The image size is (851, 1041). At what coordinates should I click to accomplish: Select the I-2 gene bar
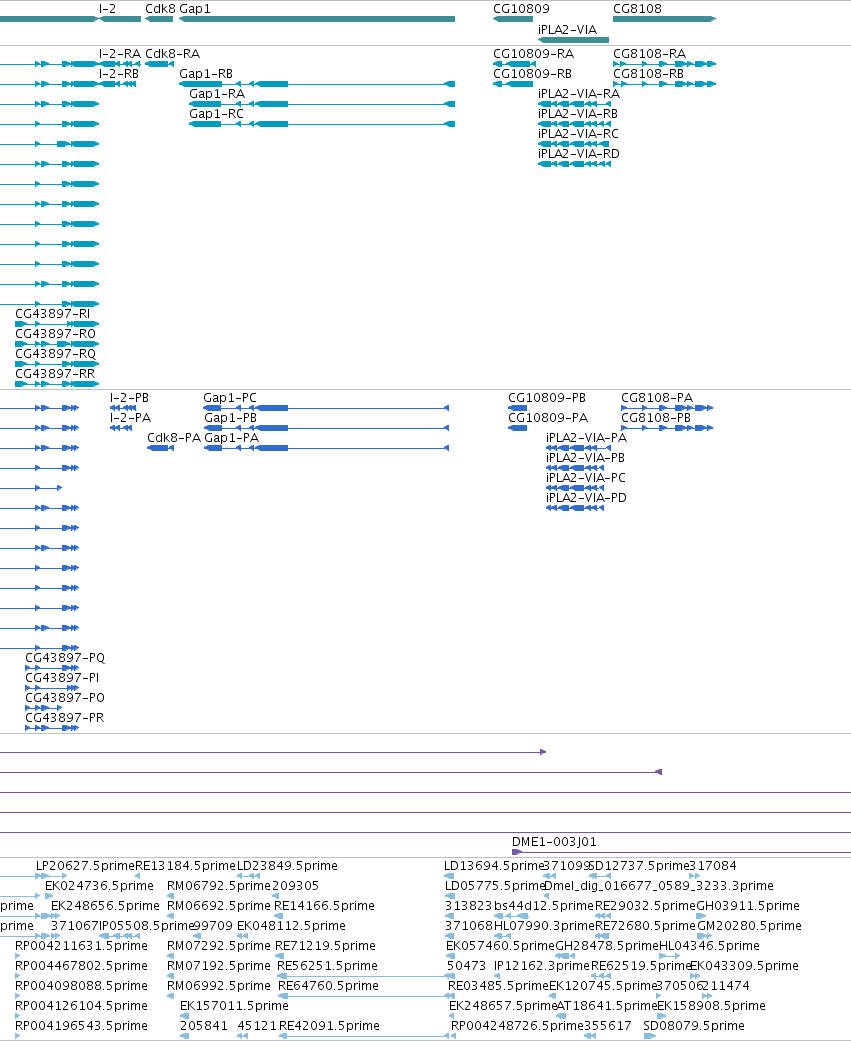pyautogui.click(x=120, y=19)
